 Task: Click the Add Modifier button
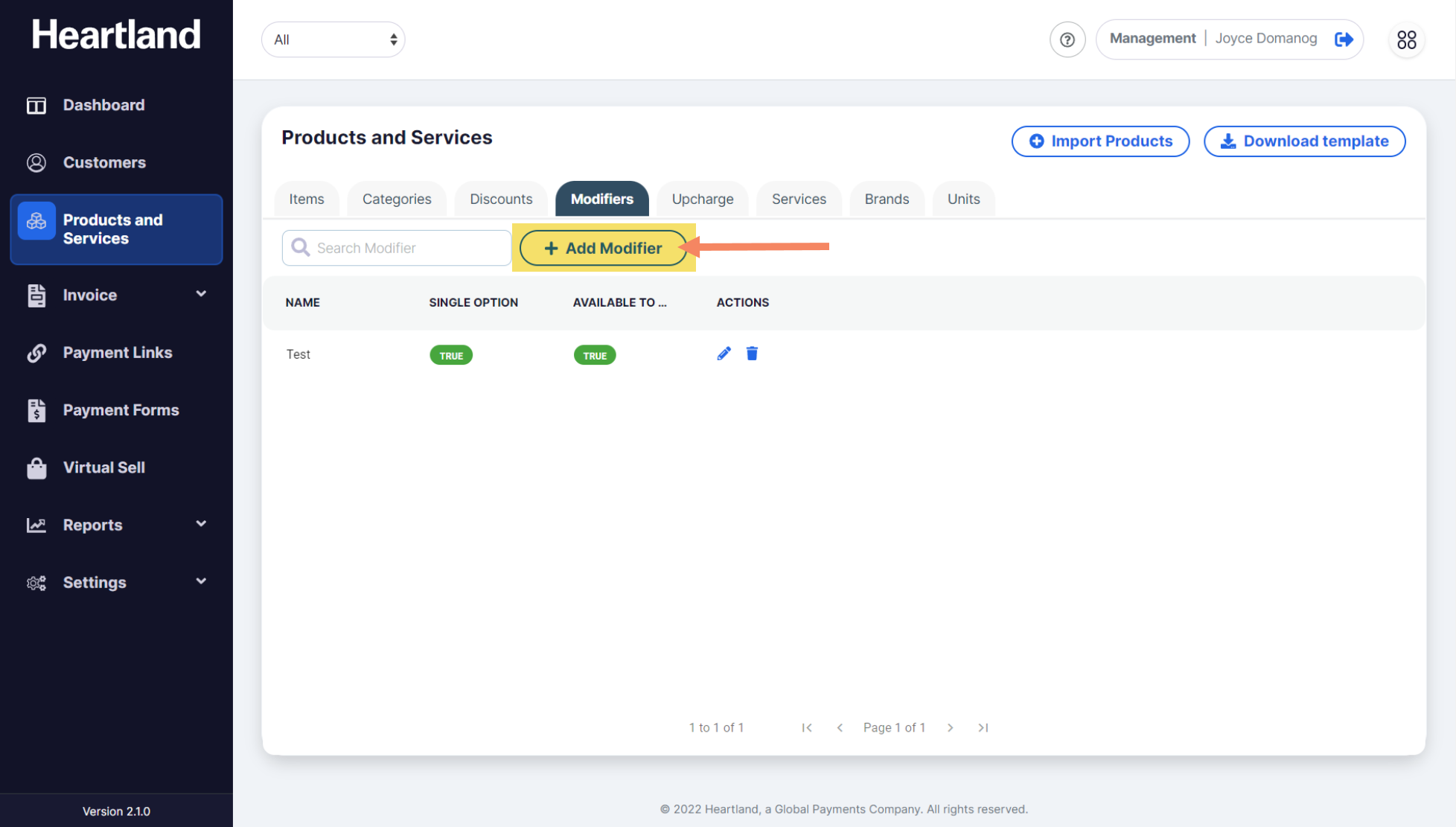tap(603, 248)
